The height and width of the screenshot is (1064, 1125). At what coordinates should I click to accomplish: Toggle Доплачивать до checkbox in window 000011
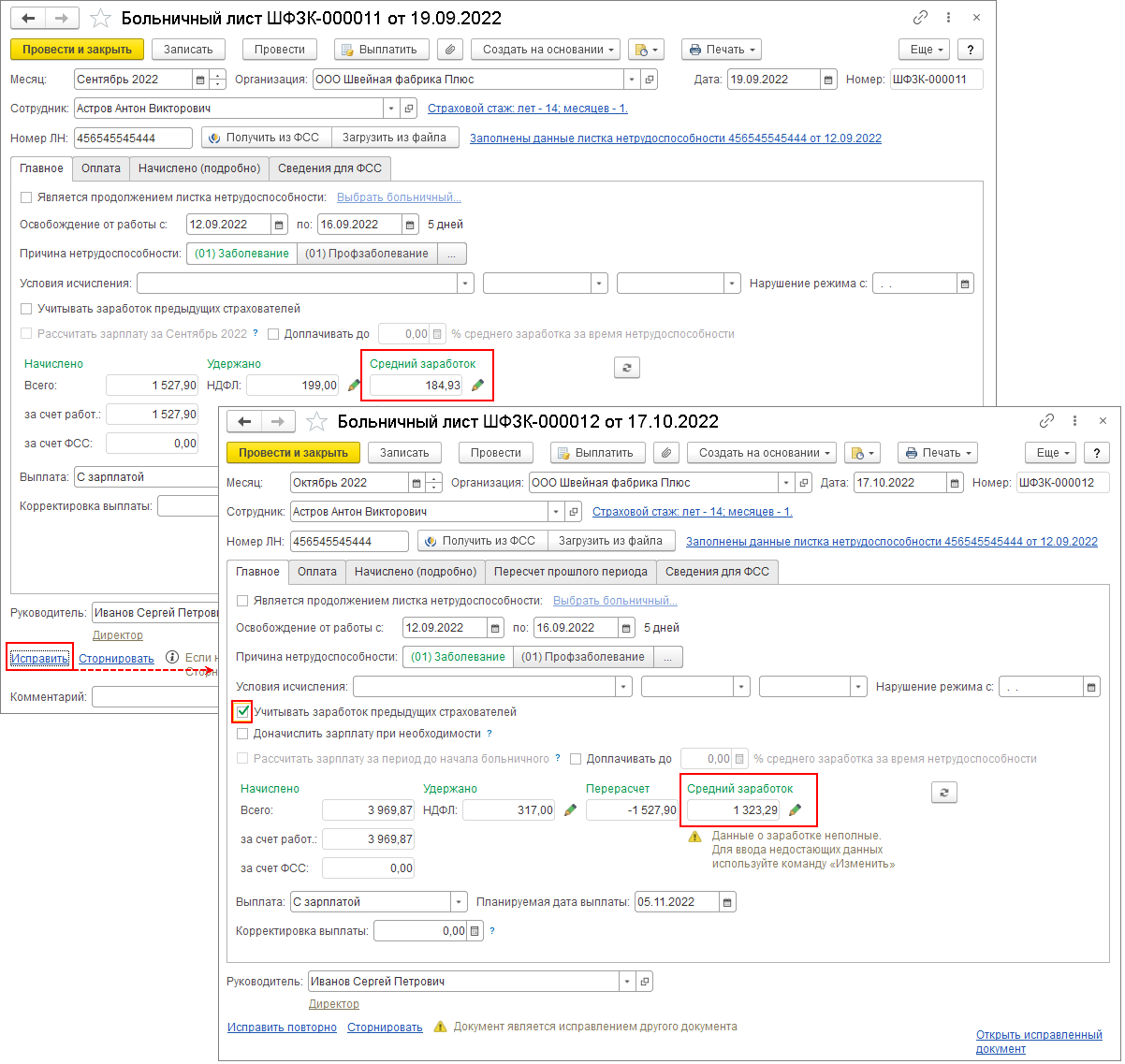pyautogui.click(x=273, y=334)
